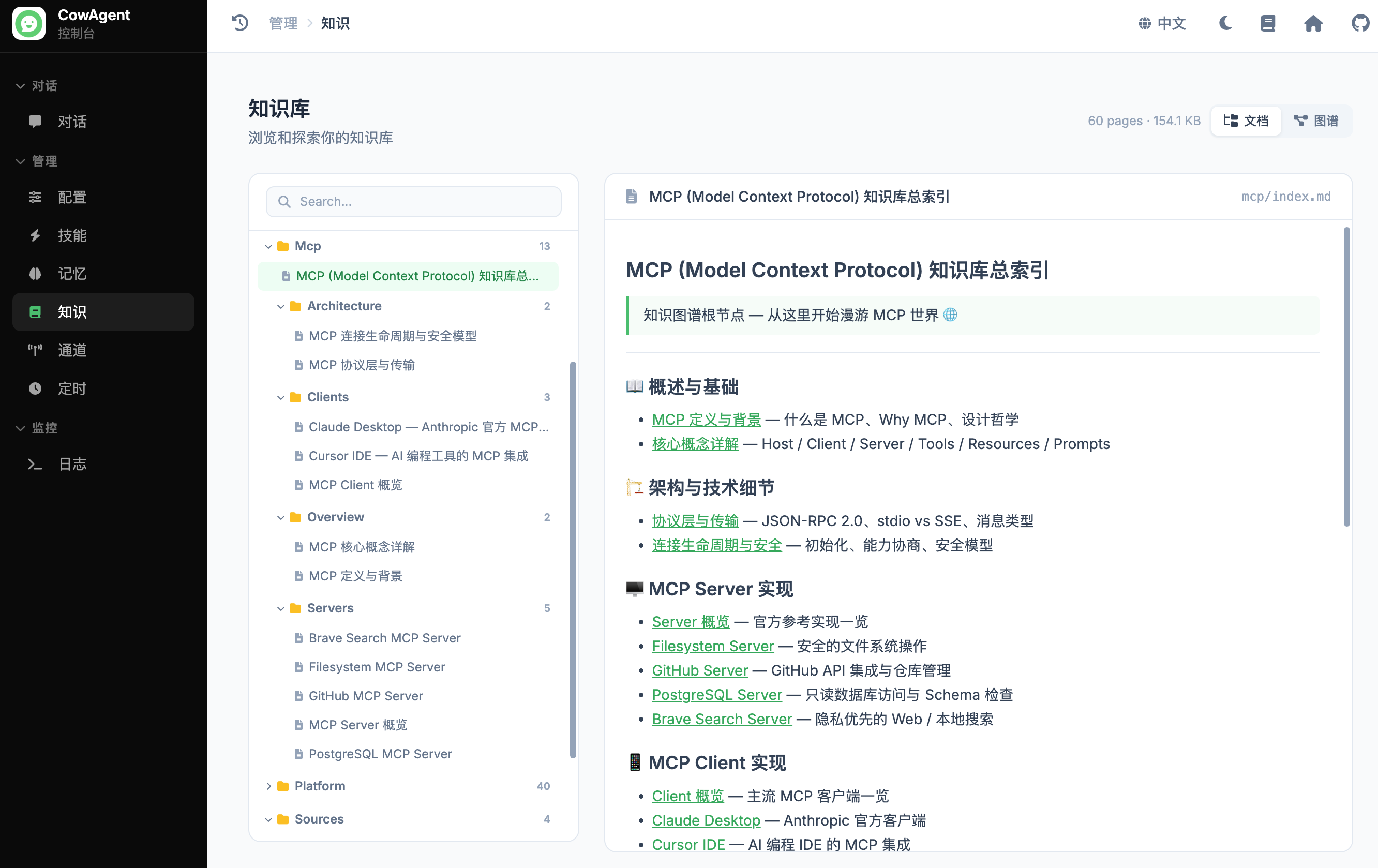The width and height of the screenshot is (1378, 868).
Task: Click the 管理 breadcrumb item
Action: tap(283, 23)
